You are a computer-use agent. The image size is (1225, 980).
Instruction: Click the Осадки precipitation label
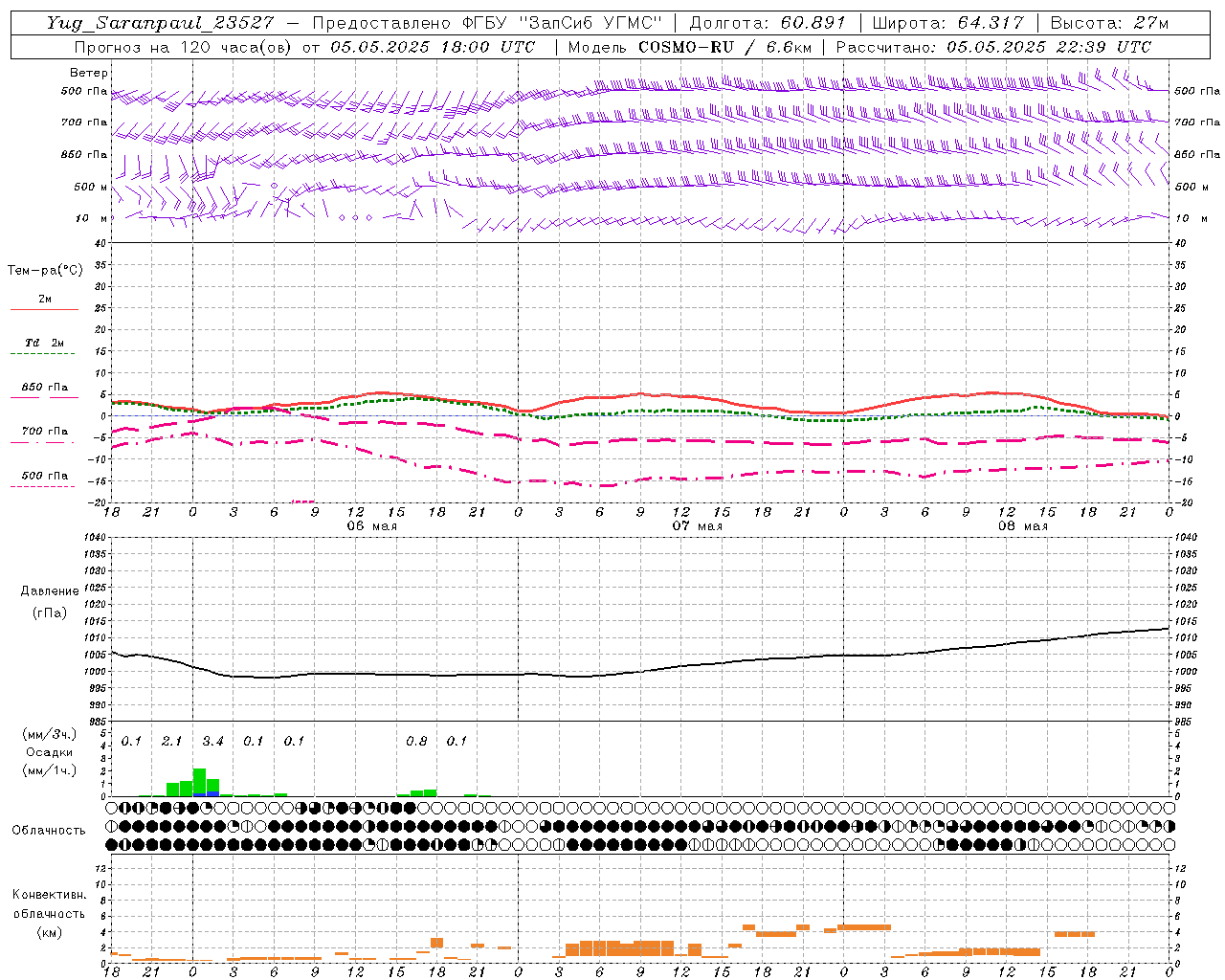pos(49,753)
